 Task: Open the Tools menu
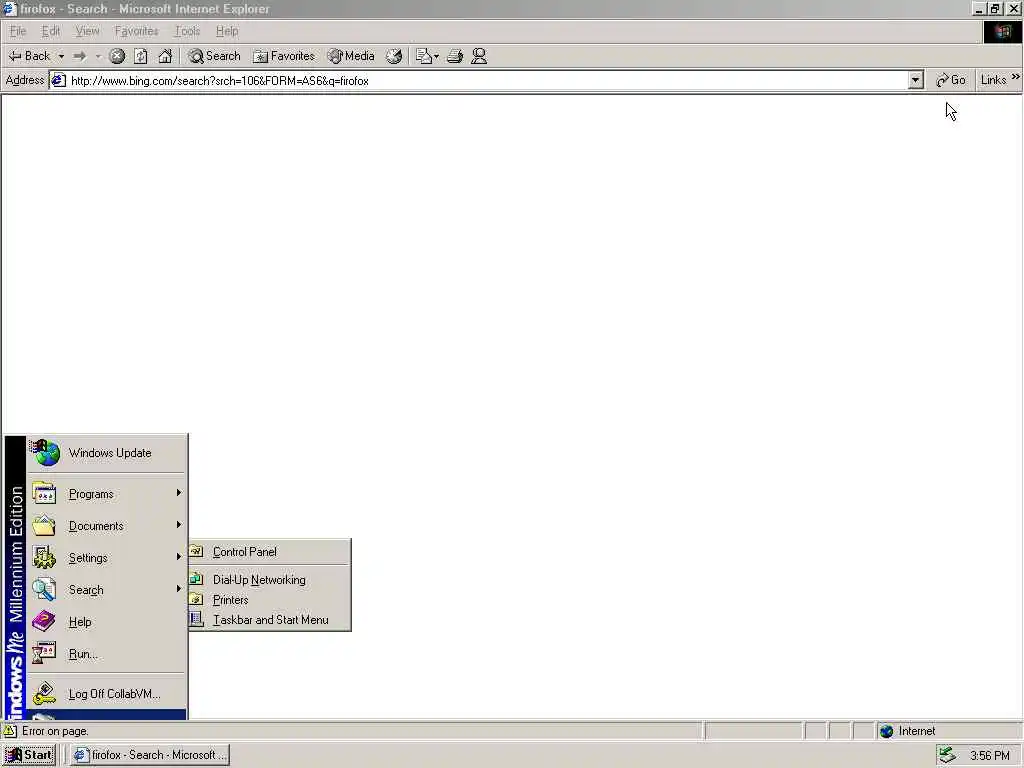point(187,31)
